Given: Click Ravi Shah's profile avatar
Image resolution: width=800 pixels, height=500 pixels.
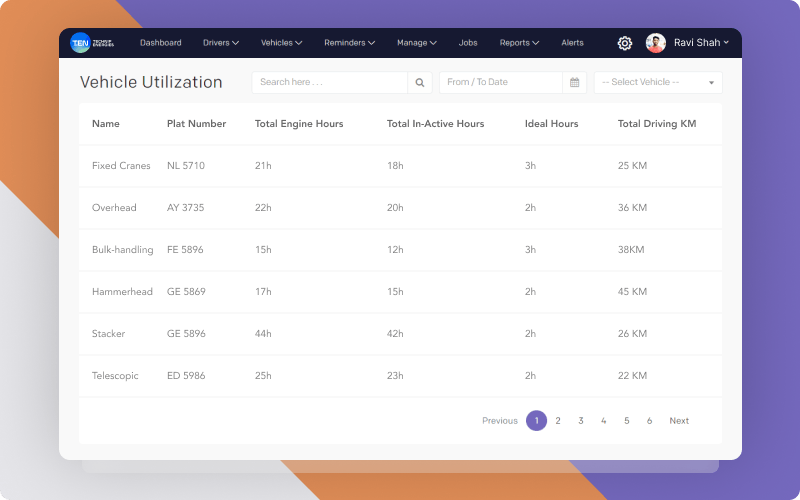Looking at the screenshot, I should point(656,43).
